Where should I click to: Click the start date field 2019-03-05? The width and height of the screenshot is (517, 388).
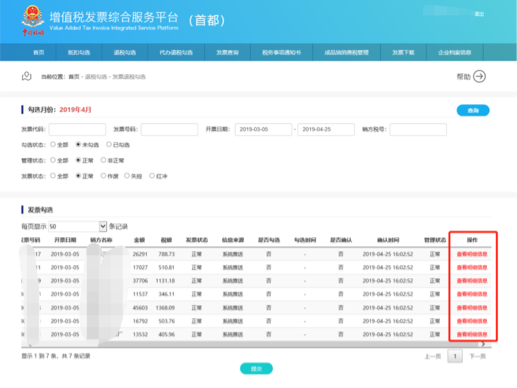[263, 129]
